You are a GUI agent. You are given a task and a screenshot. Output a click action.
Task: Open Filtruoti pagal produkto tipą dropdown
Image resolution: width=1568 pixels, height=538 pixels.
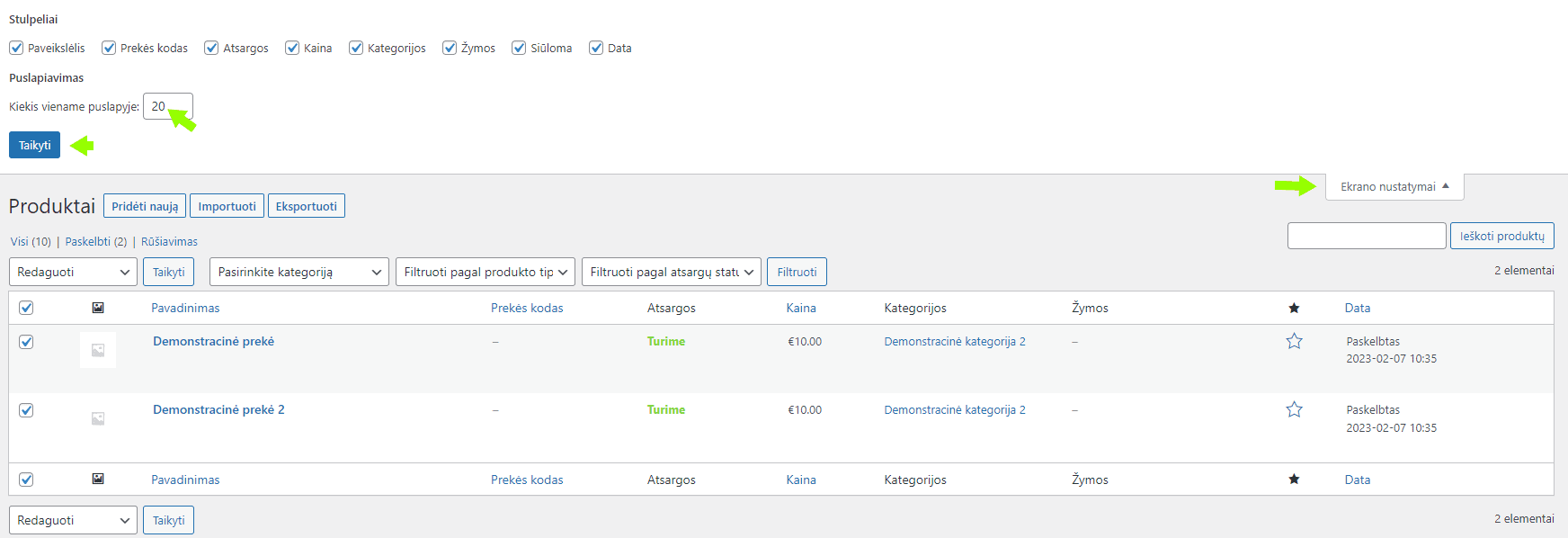tap(486, 272)
